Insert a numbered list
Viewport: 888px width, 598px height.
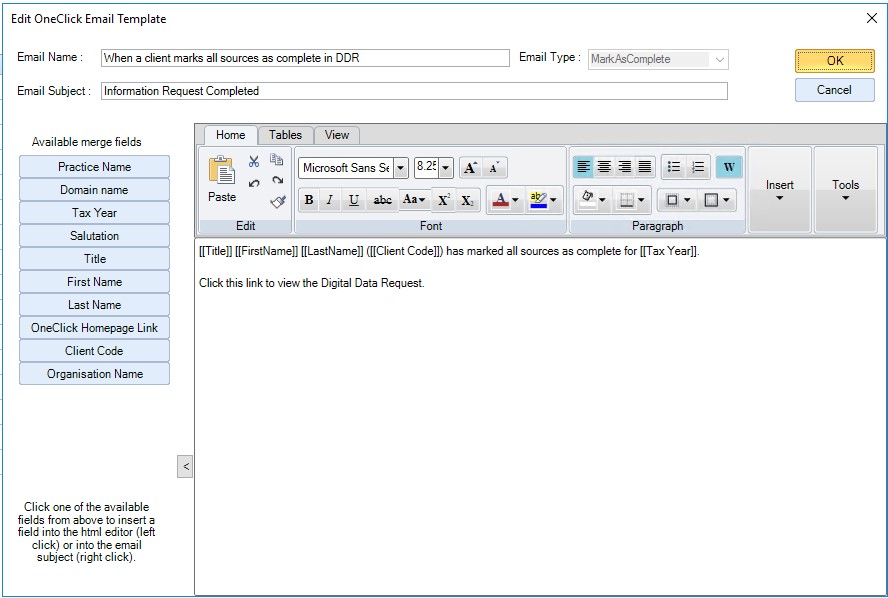[698, 167]
